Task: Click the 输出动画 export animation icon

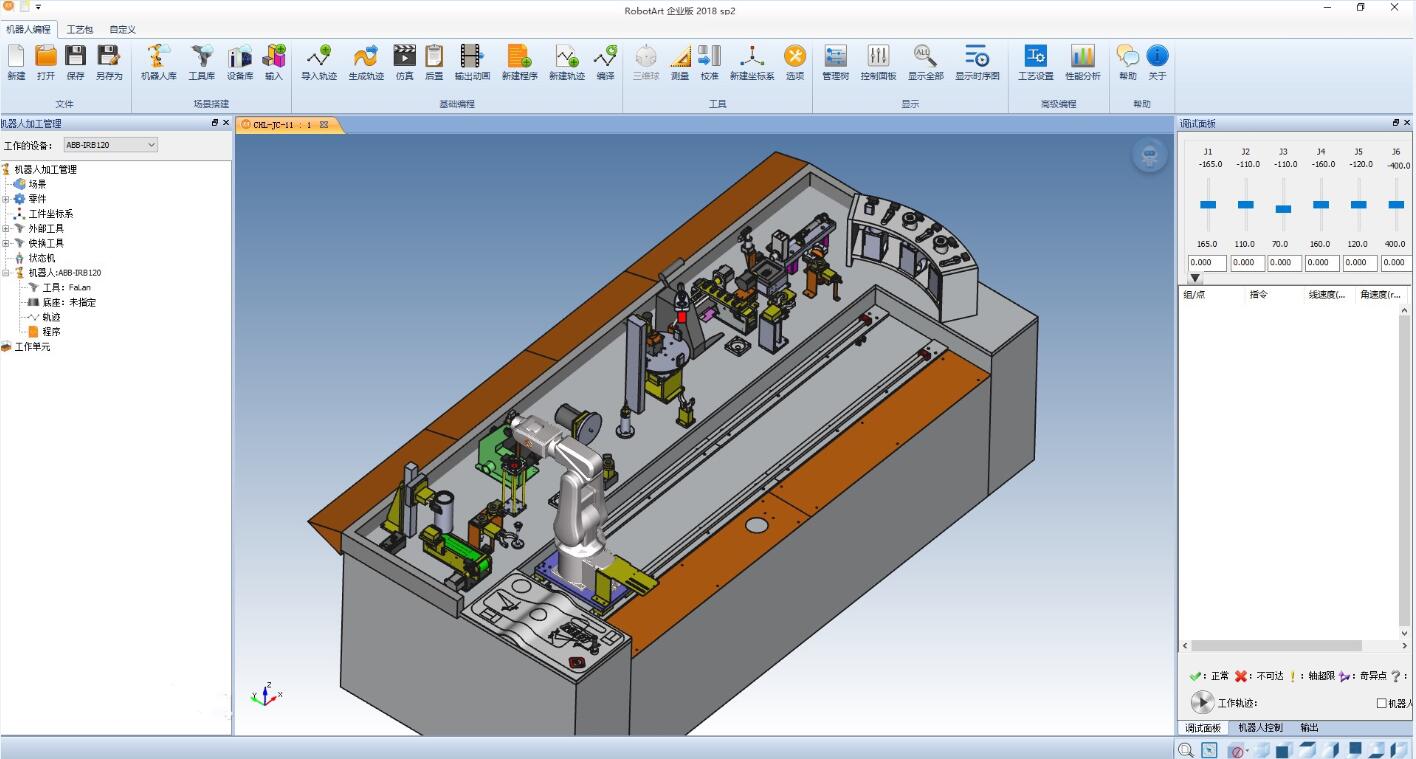Action: pos(471,62)
